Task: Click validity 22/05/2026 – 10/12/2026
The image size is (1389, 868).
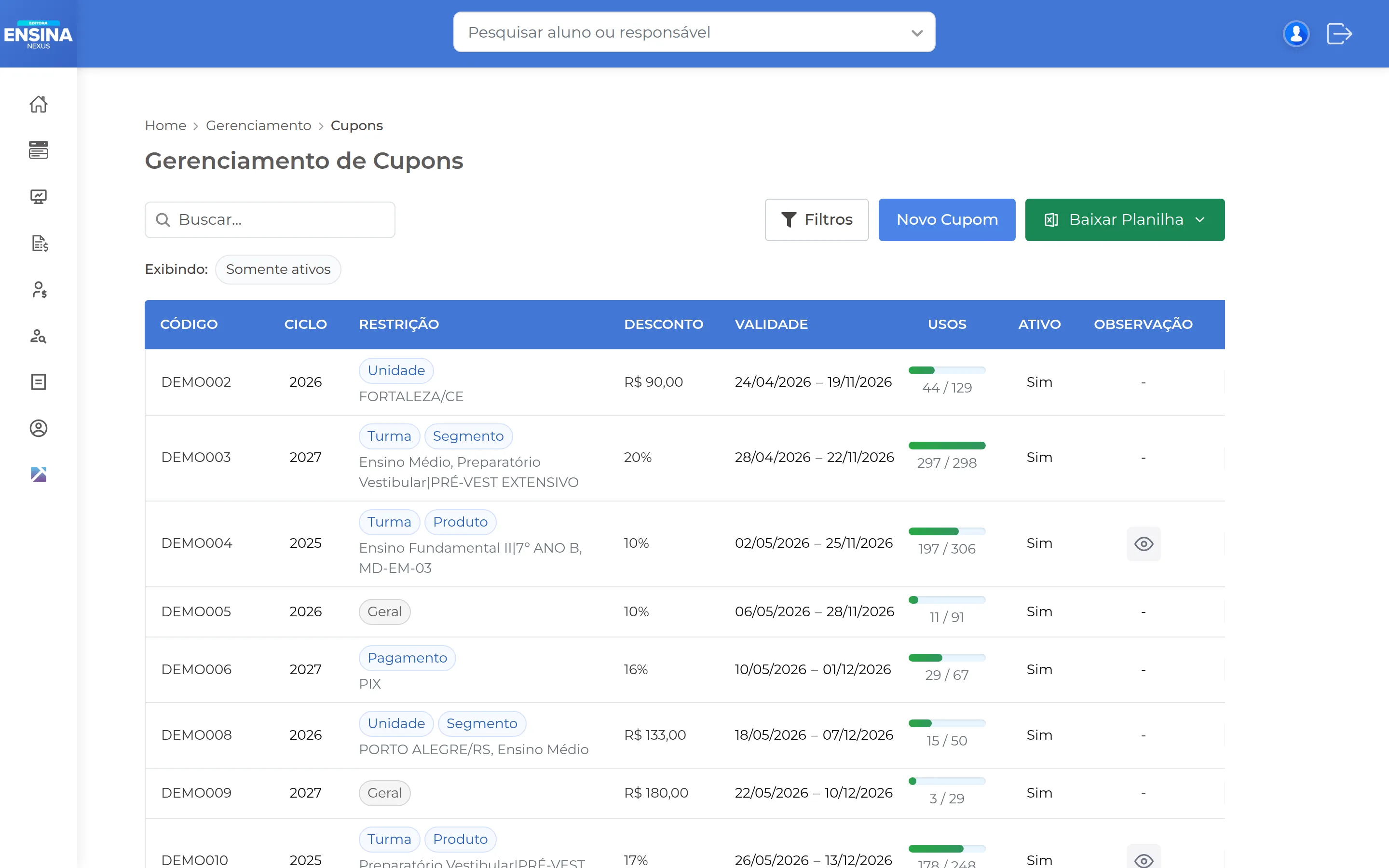Action: 813,793
